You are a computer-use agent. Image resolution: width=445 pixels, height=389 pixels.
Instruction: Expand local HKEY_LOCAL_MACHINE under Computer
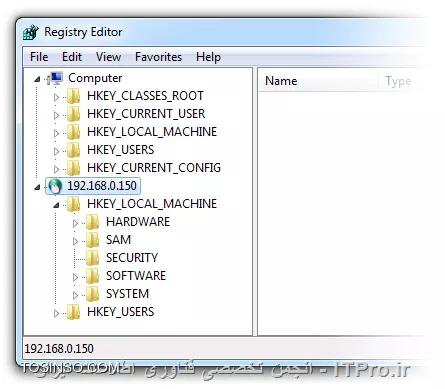56,133
